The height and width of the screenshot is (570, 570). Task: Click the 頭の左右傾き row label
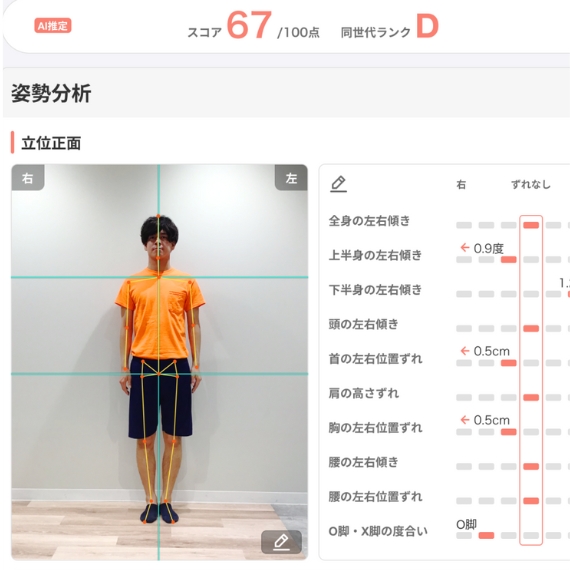tap(363, 324)
